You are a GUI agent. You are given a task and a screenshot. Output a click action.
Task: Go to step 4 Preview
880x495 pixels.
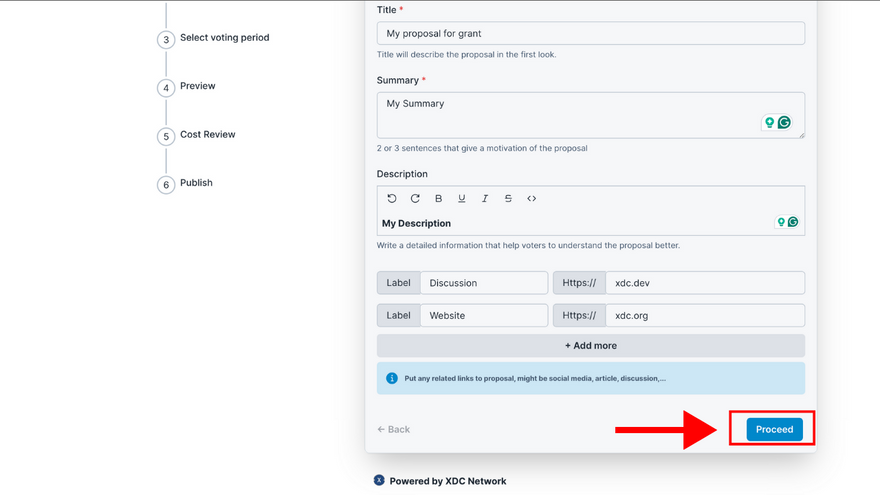(x=197, y=86)
